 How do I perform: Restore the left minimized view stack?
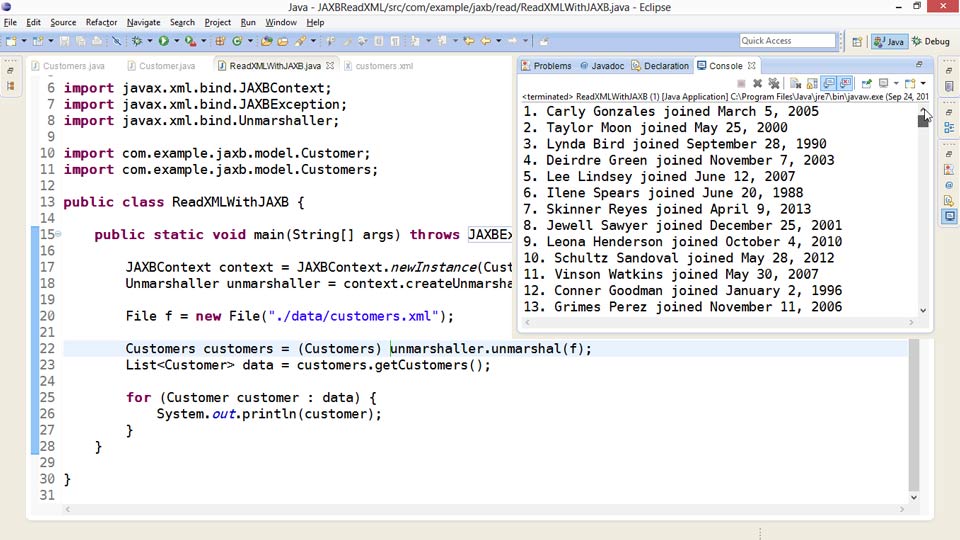[x=10, y=70]
